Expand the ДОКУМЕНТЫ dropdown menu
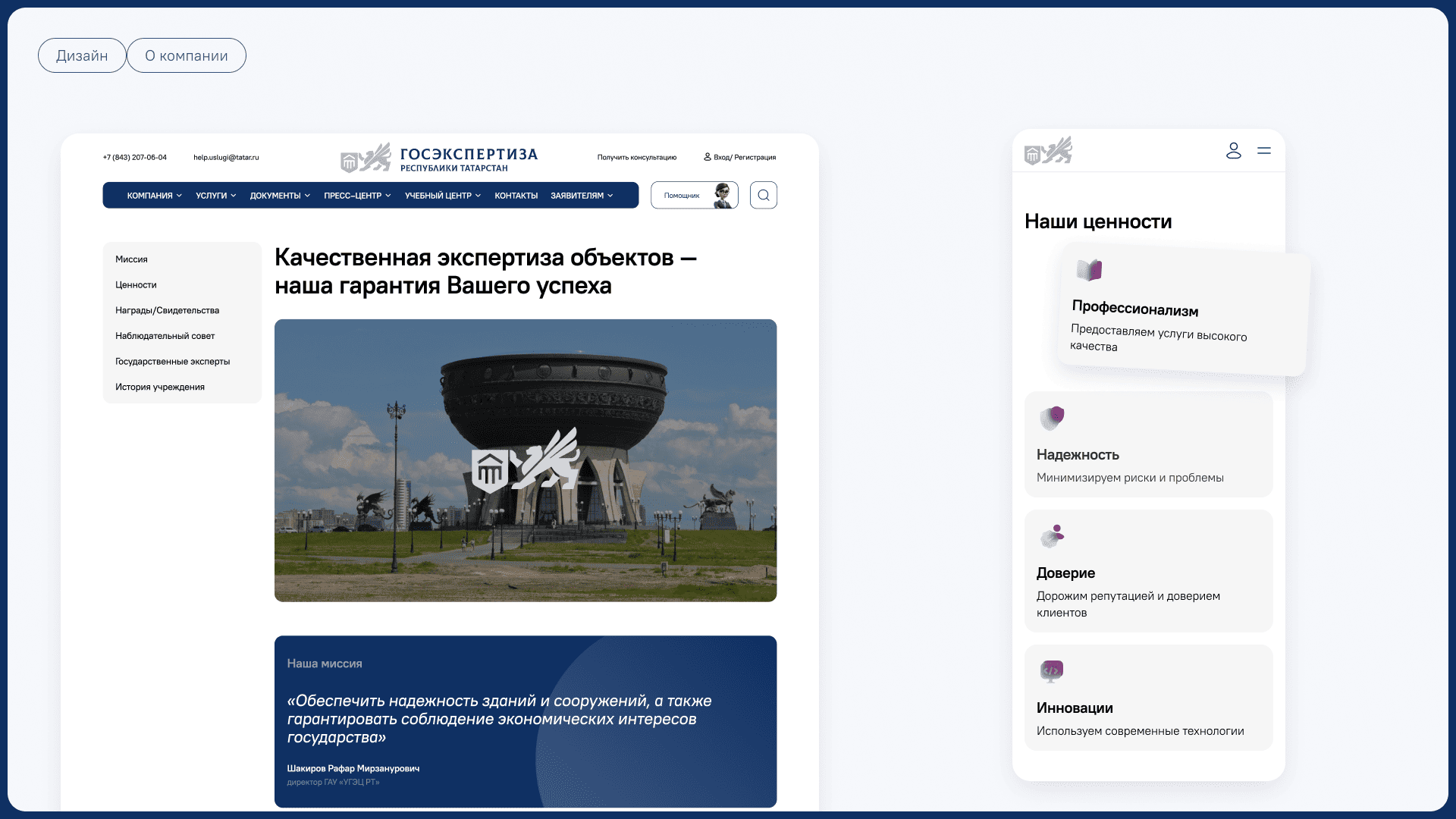Image resolution: width=1456 pixels, height=819 pixels. coord(280,196)
